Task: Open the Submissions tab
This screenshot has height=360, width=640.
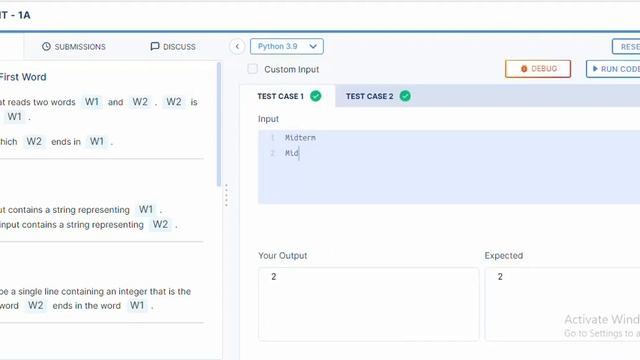Action: (74, 47)
